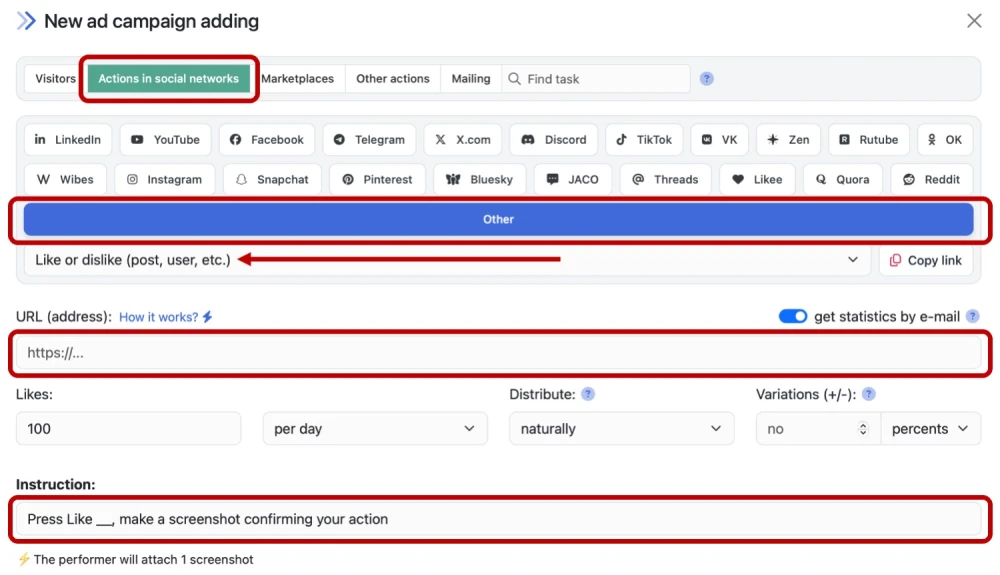Toggle get statistics by e-mail switch
Image resolution: width=1000 pixels, height=575 pixels.
point(793,317)
